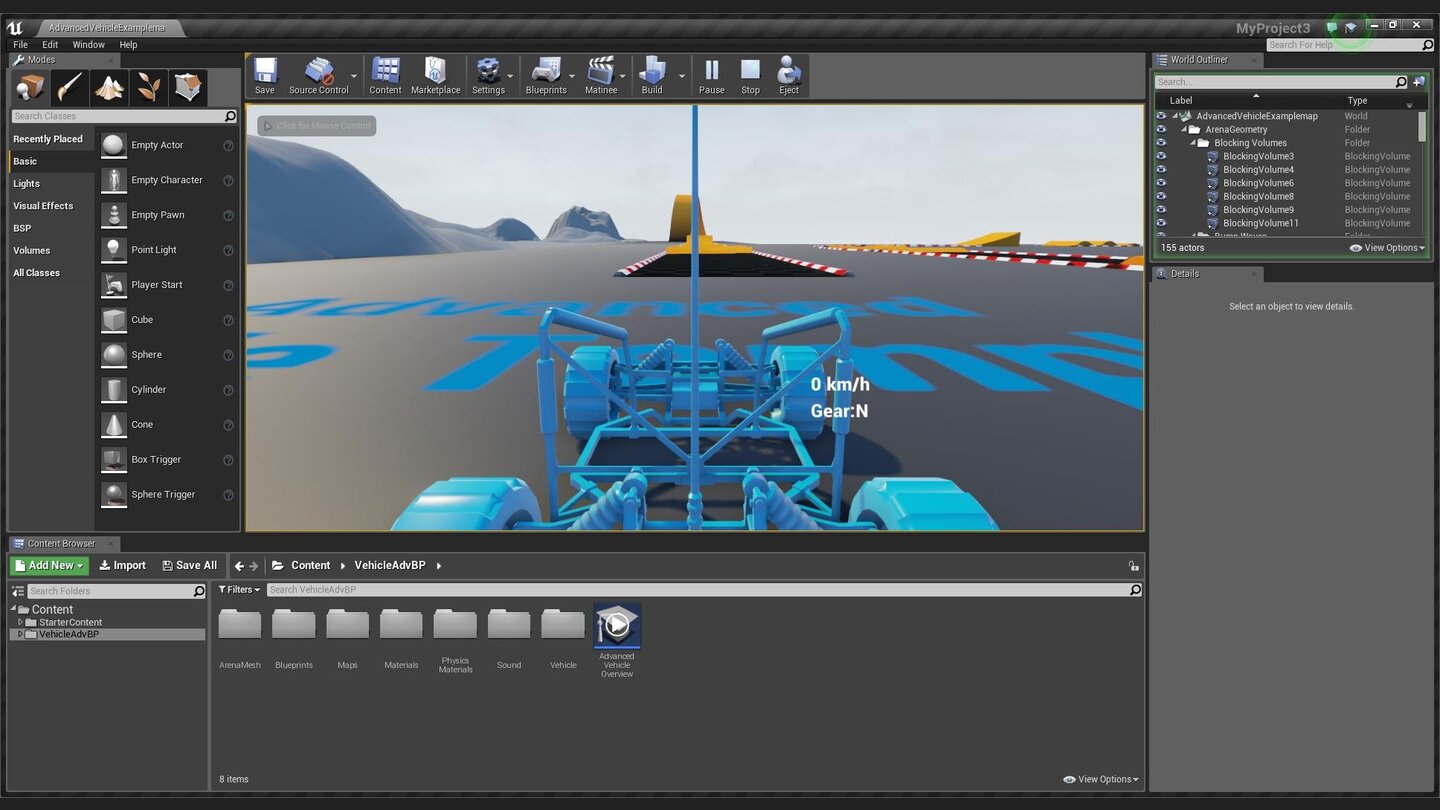Open the Filters dropdown in Content Browser
1440x810 pixels.
point(238,589)
